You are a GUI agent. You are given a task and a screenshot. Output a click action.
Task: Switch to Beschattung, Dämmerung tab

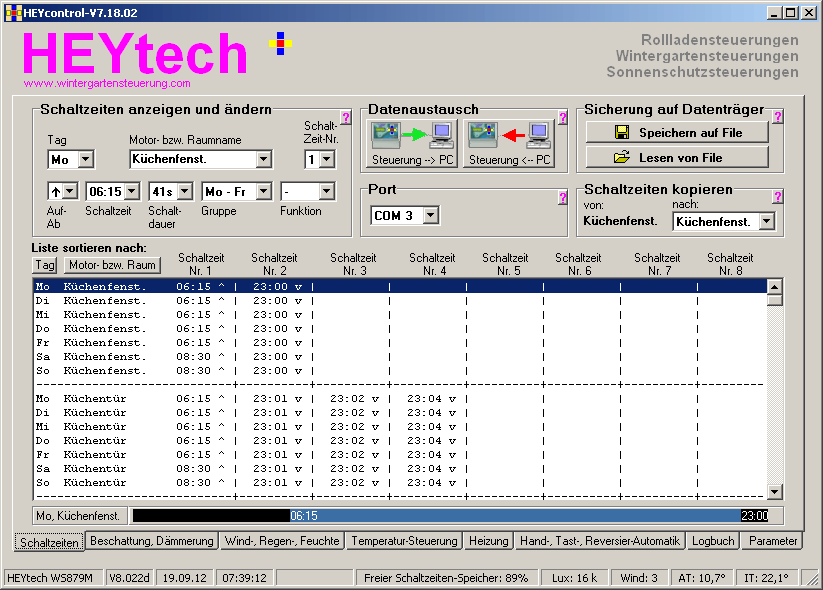pos(152,541)
